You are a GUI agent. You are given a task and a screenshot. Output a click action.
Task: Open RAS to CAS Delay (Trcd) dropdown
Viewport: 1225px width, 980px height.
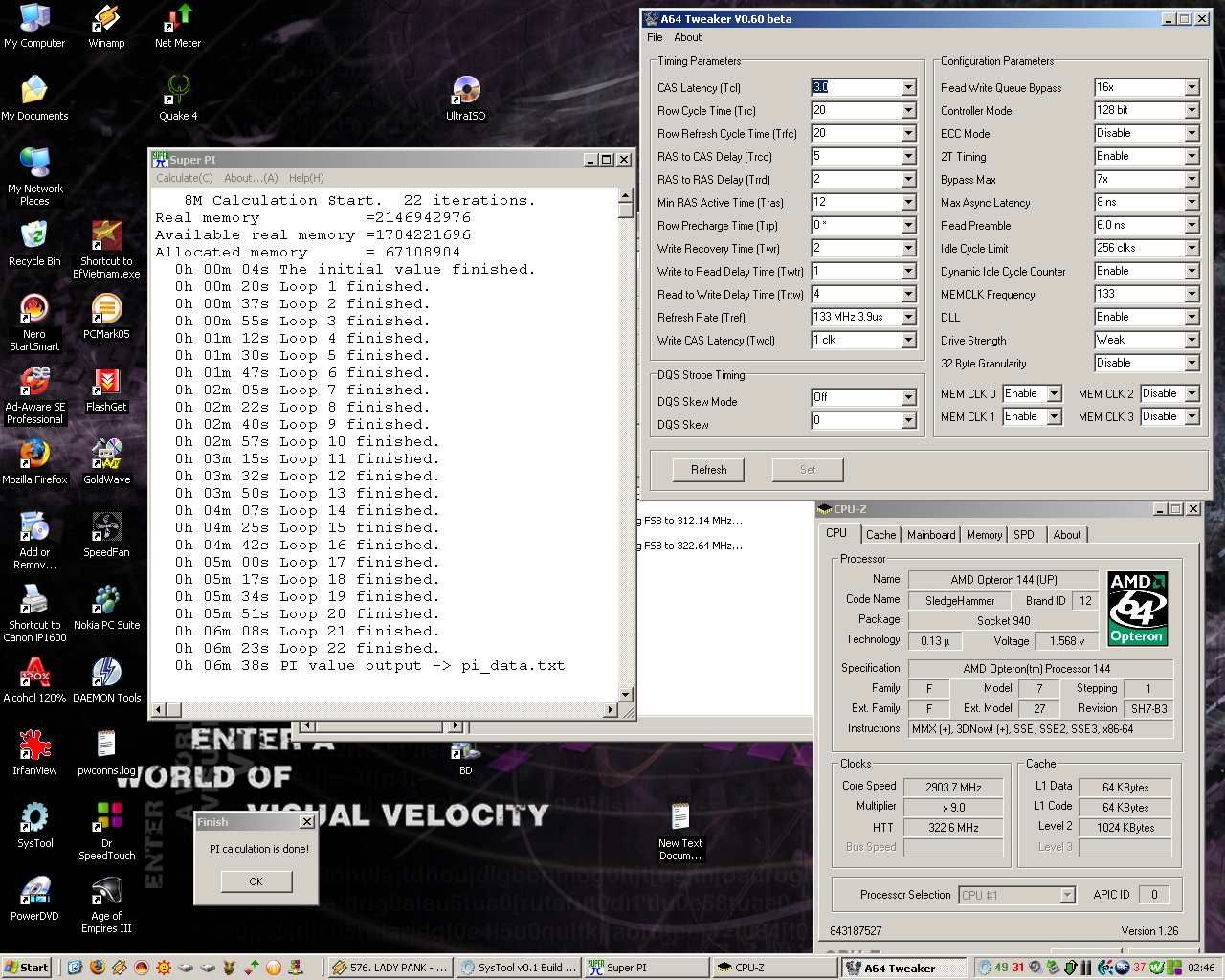click(908, 156)
